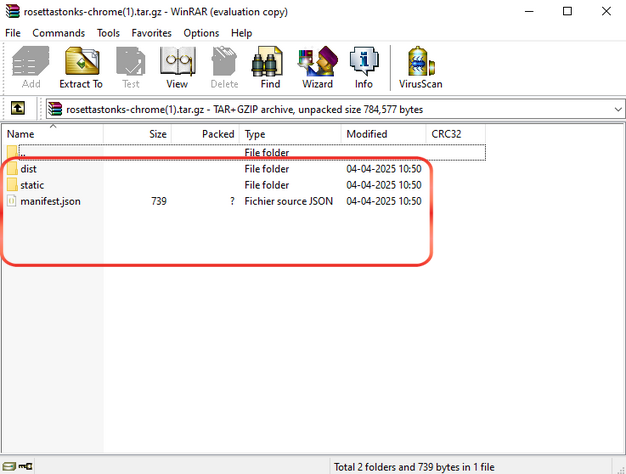
Task: Sort by the CRC32 column header
Action: coord(456,134)
